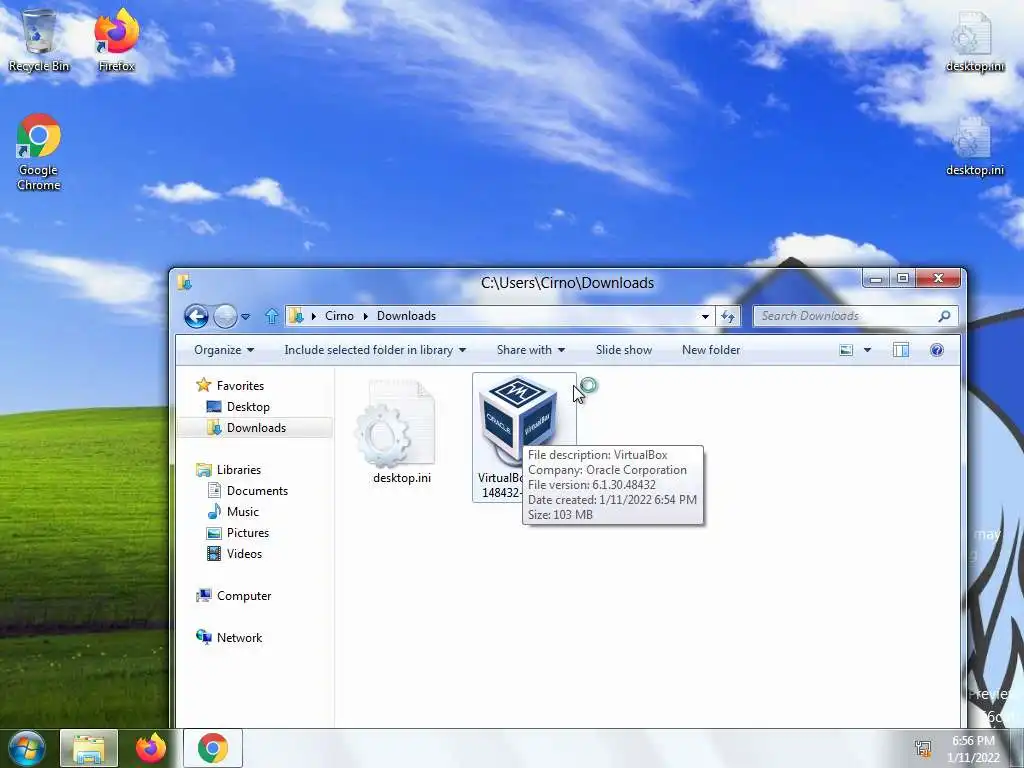The width and height of the screenshot is (1024, 768).
Task: Launch Firefox from the desktop shortcut
Action: pos(116,40)
